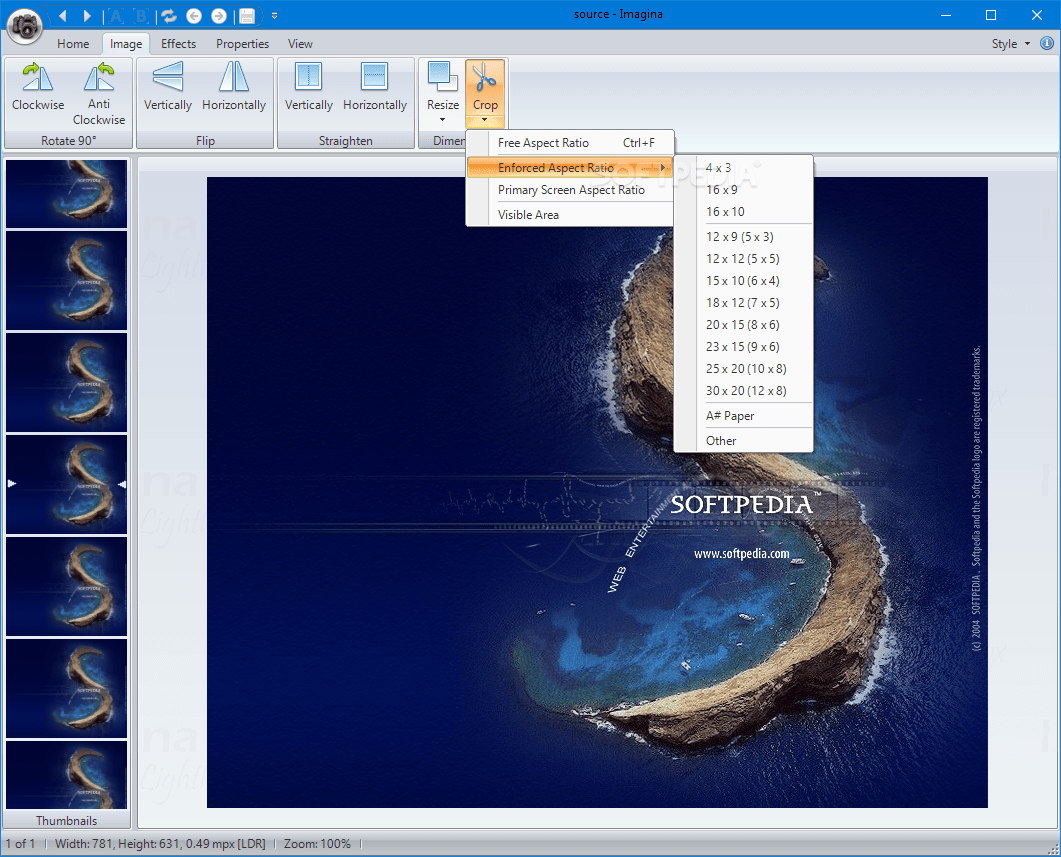Image resolution: width=1061 pixels, height=857 pixels.
Task: Choose Primary Screen Aspect Ratio
Action: click(x=570, y=190)
